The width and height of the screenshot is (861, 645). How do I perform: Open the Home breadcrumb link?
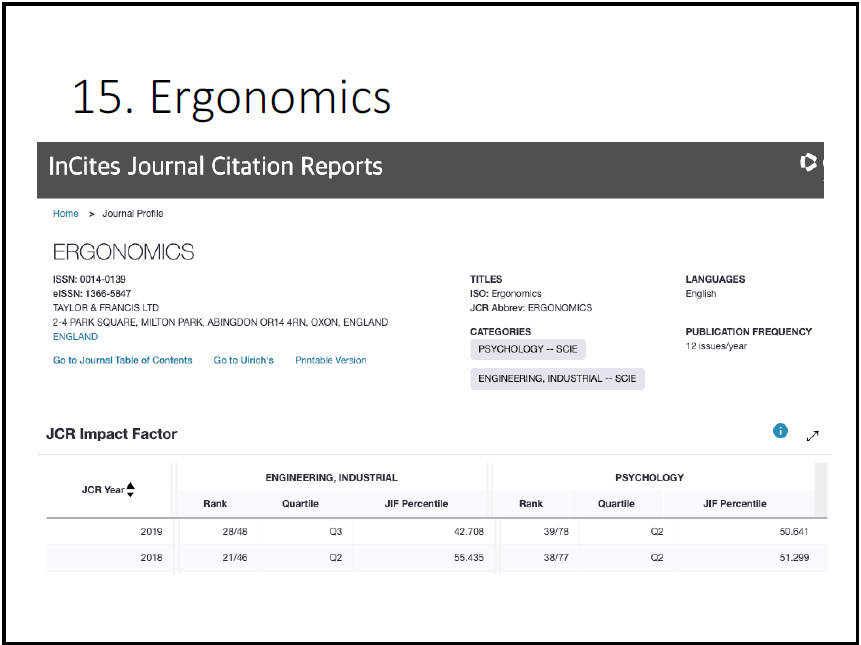click(x=66, y=214)
